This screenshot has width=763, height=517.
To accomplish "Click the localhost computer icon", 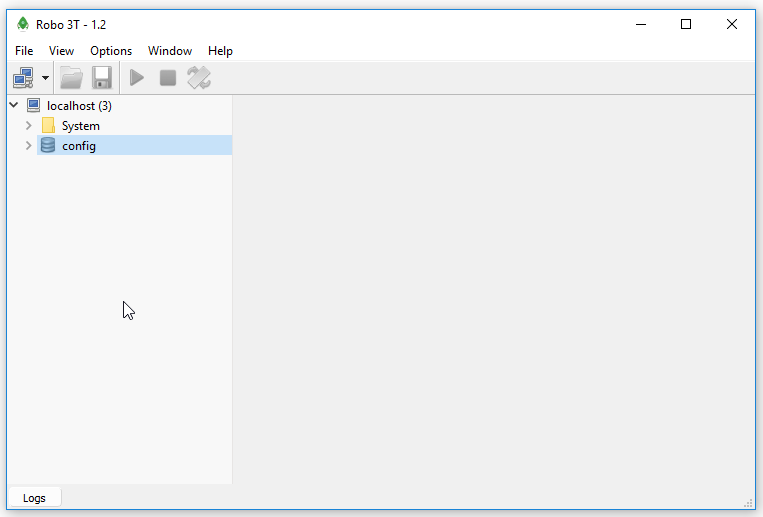I will [x=34, y=105].
